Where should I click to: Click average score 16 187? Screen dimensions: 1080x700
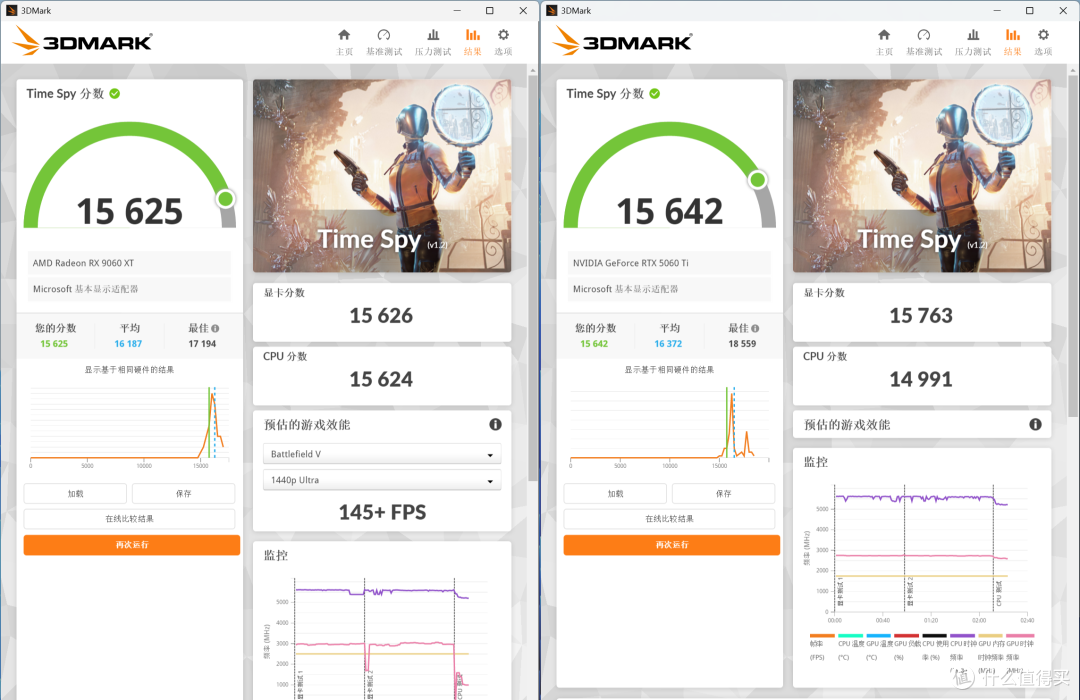[x=128, y=344]
